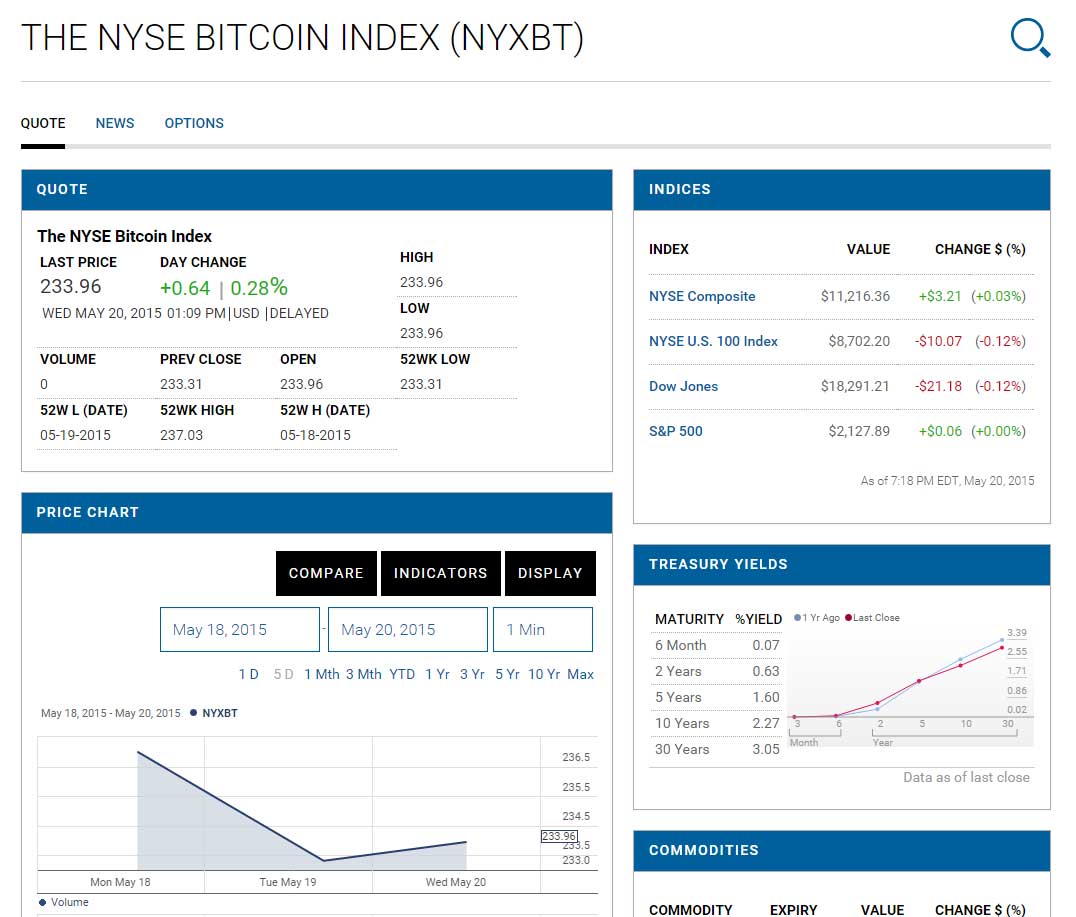The image size is (1076, 917).
Task: Edit the May 20, 2015 end date field
Action: (408, 629)
